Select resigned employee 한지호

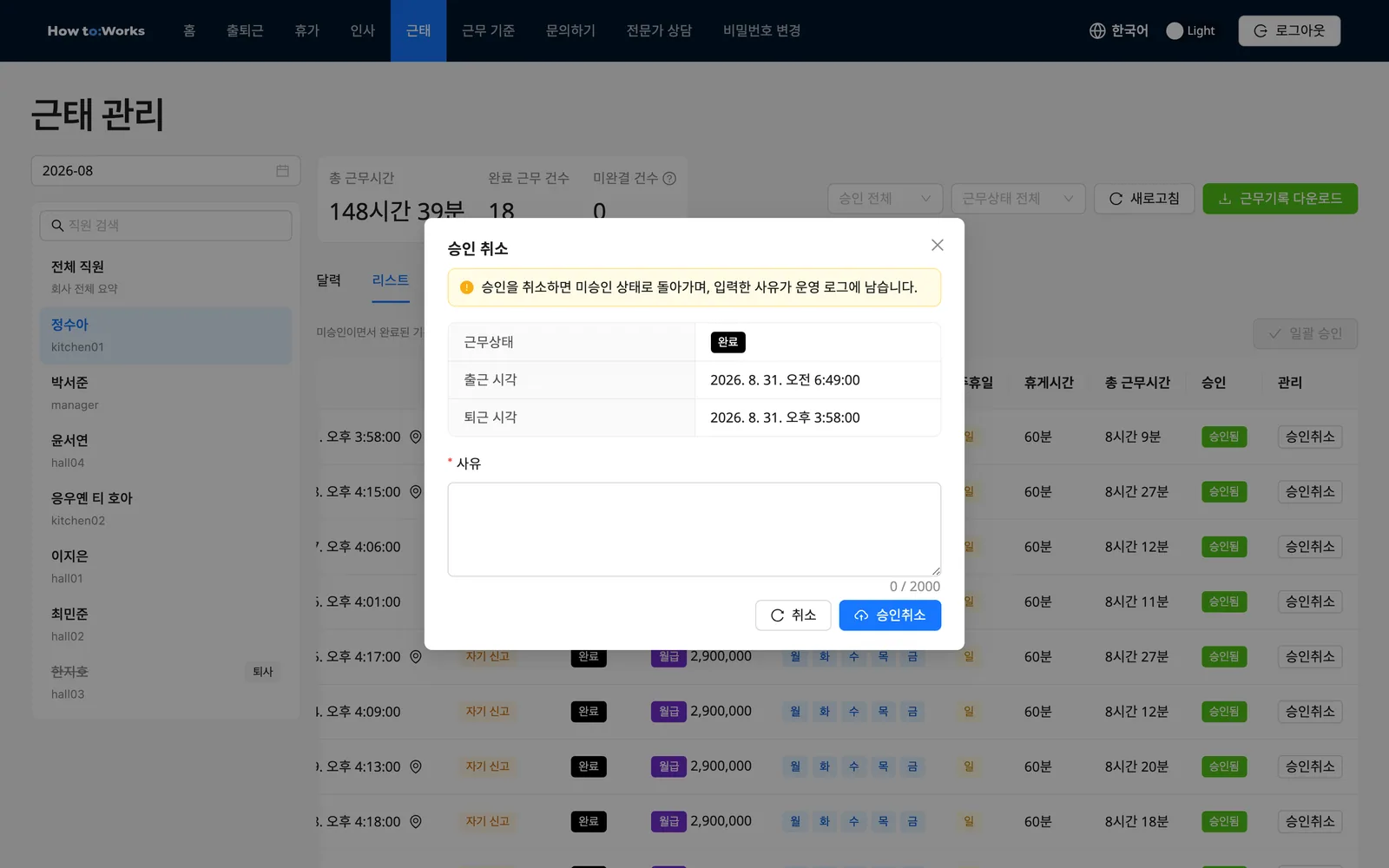(x=166, y=682)
